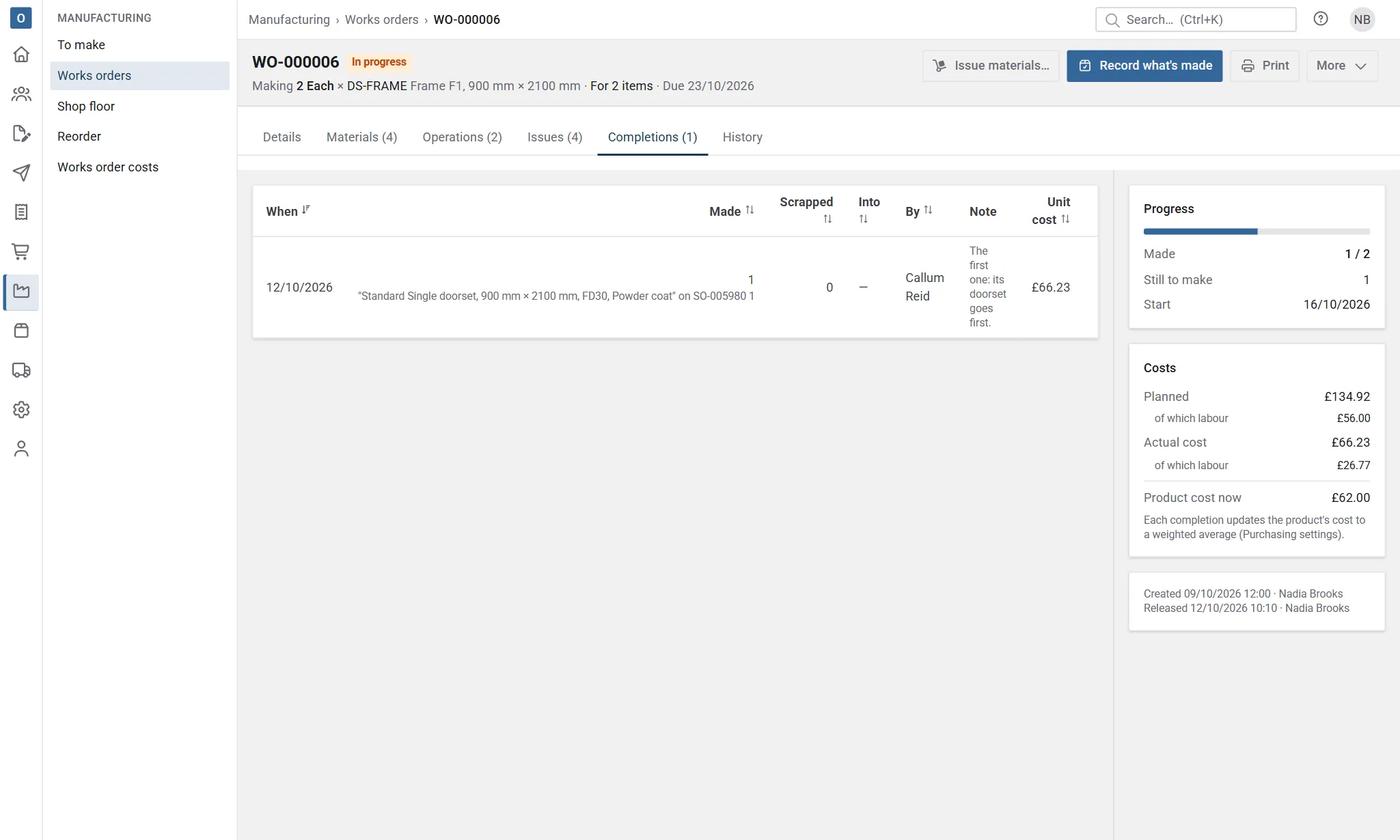
Task: Click the 12/10/2026 completion row date
Action: coord(299,288)
